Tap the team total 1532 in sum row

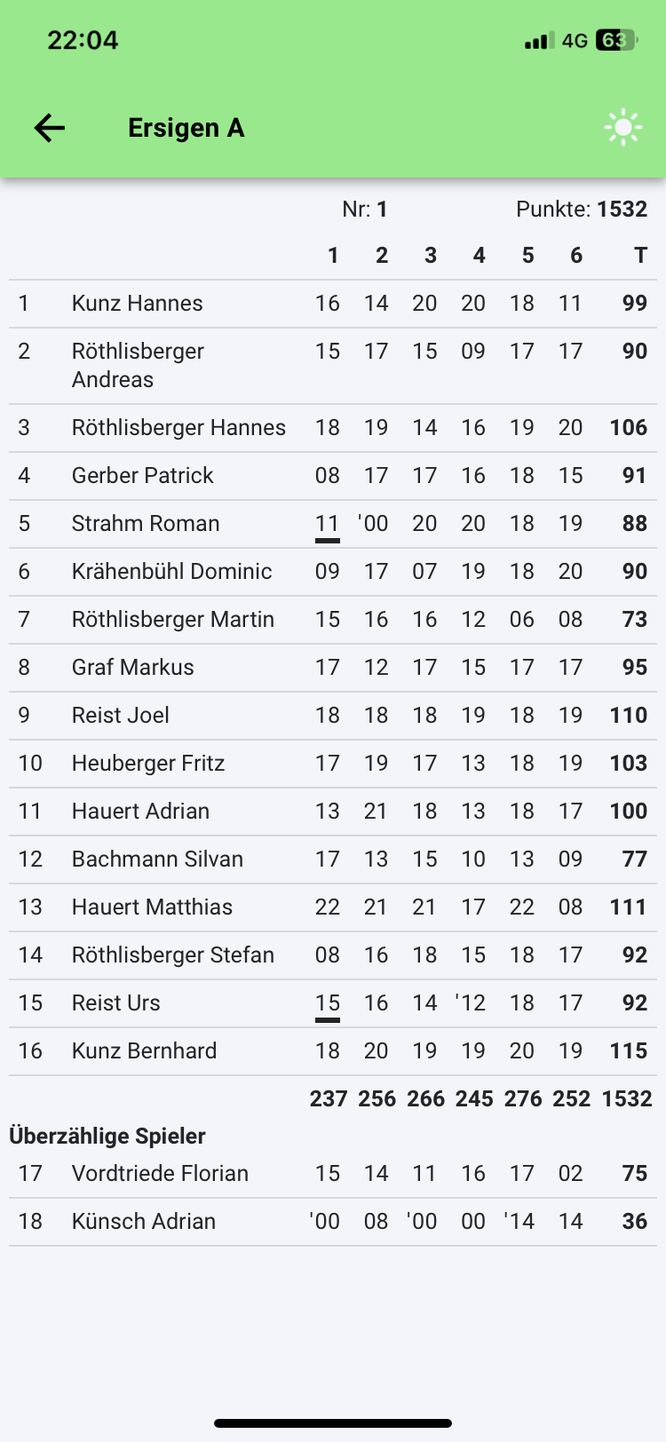626,1099
